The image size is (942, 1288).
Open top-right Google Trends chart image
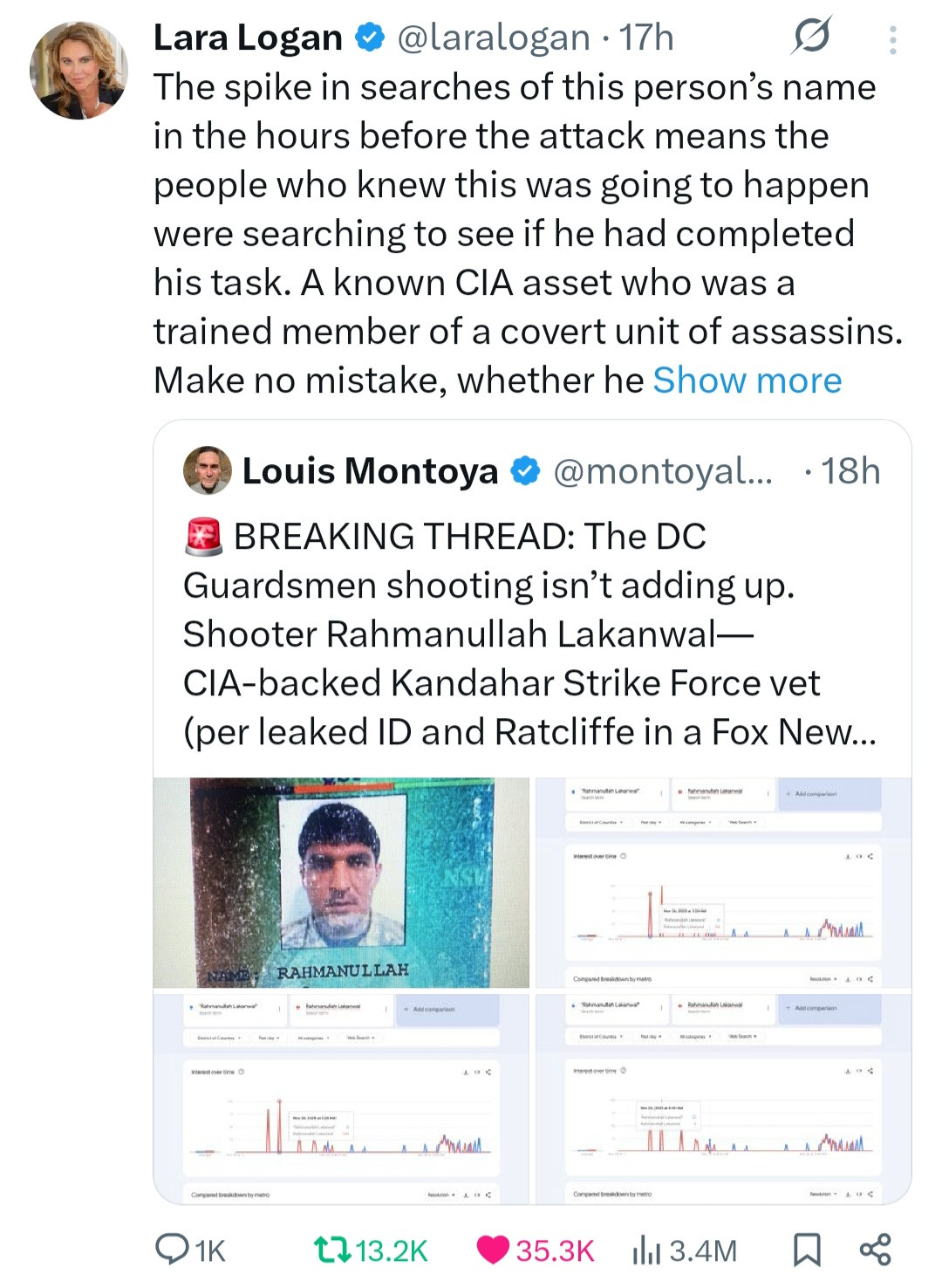(723, 882)
